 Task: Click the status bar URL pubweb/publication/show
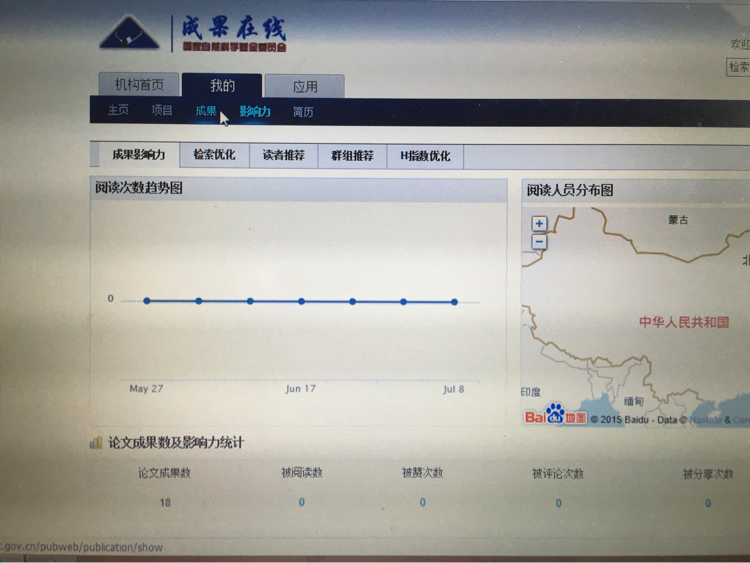[81, 547]
